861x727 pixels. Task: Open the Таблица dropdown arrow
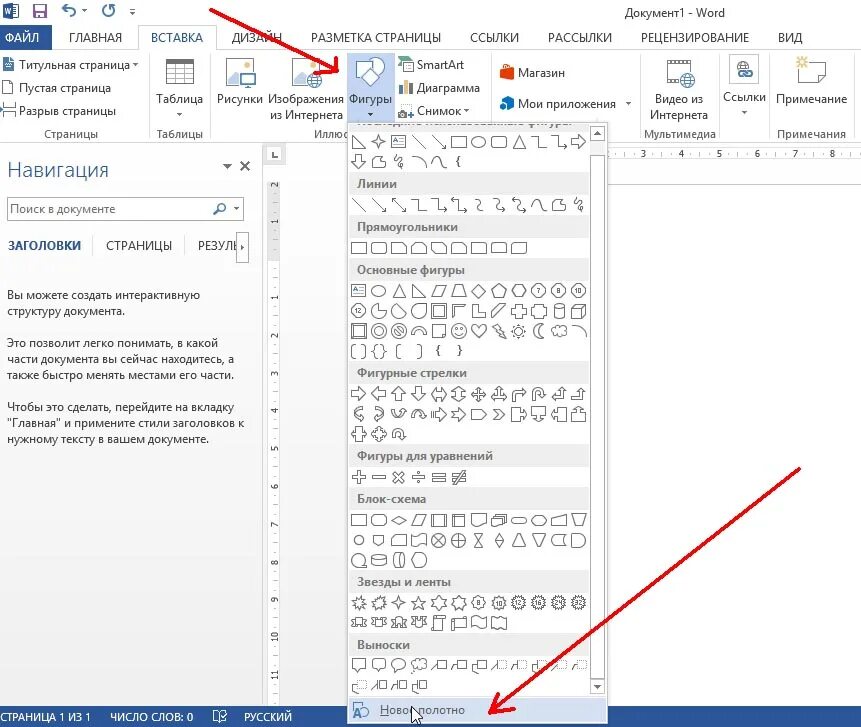coord(180,115)
